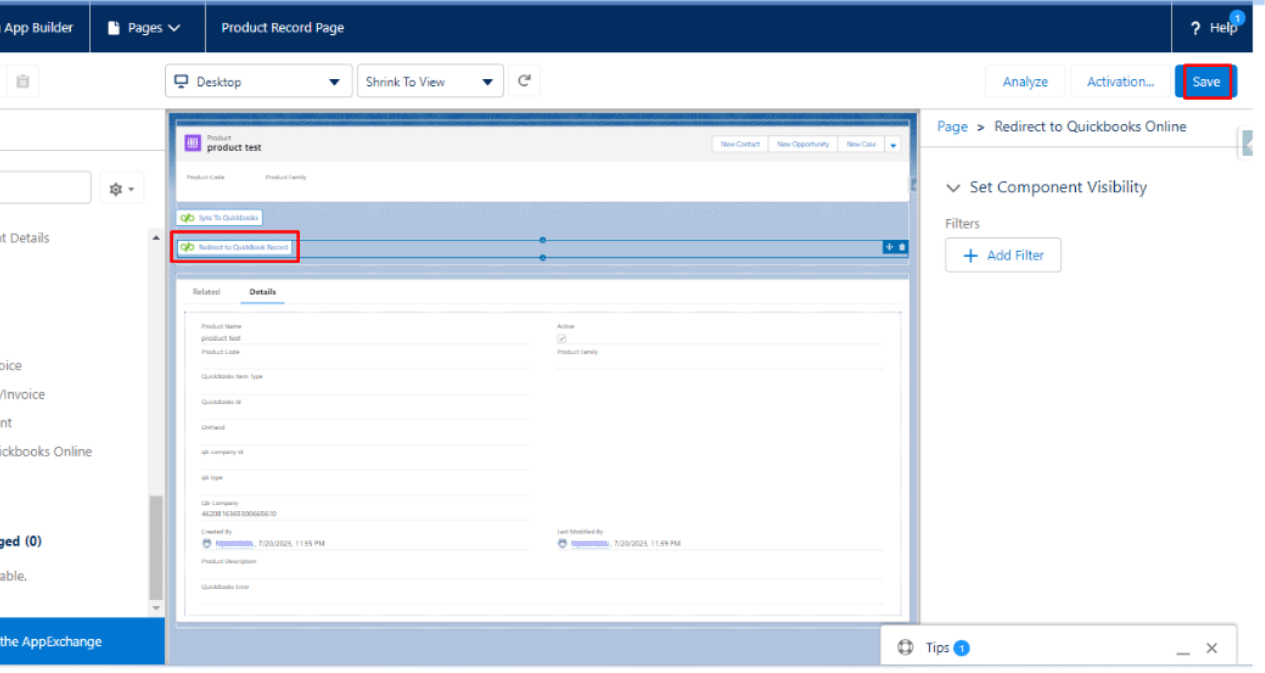
Task: Click the purple Product record icon
Action: [x=193, y=143]
